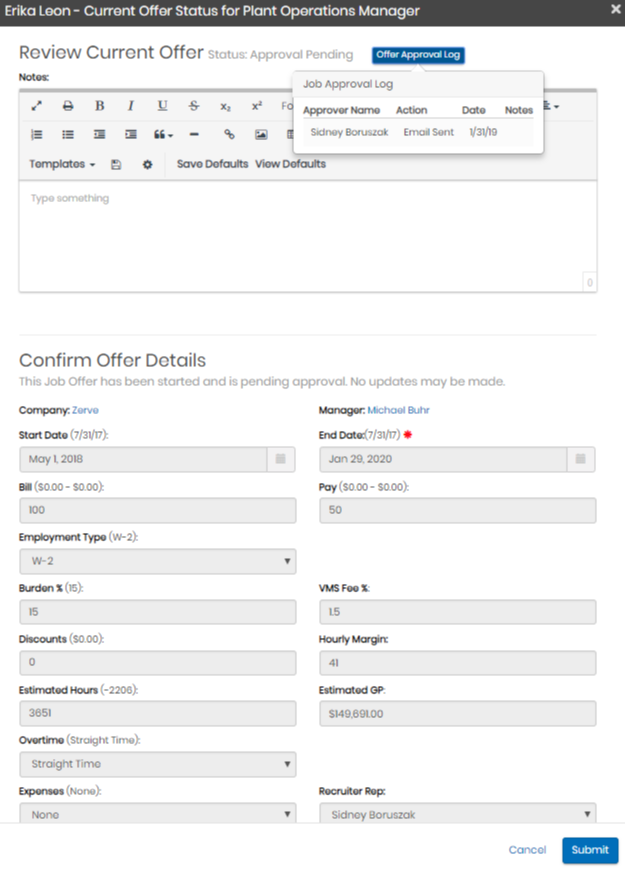
Task: Click the print icon in editor toolbar
Action: [68, 106]
